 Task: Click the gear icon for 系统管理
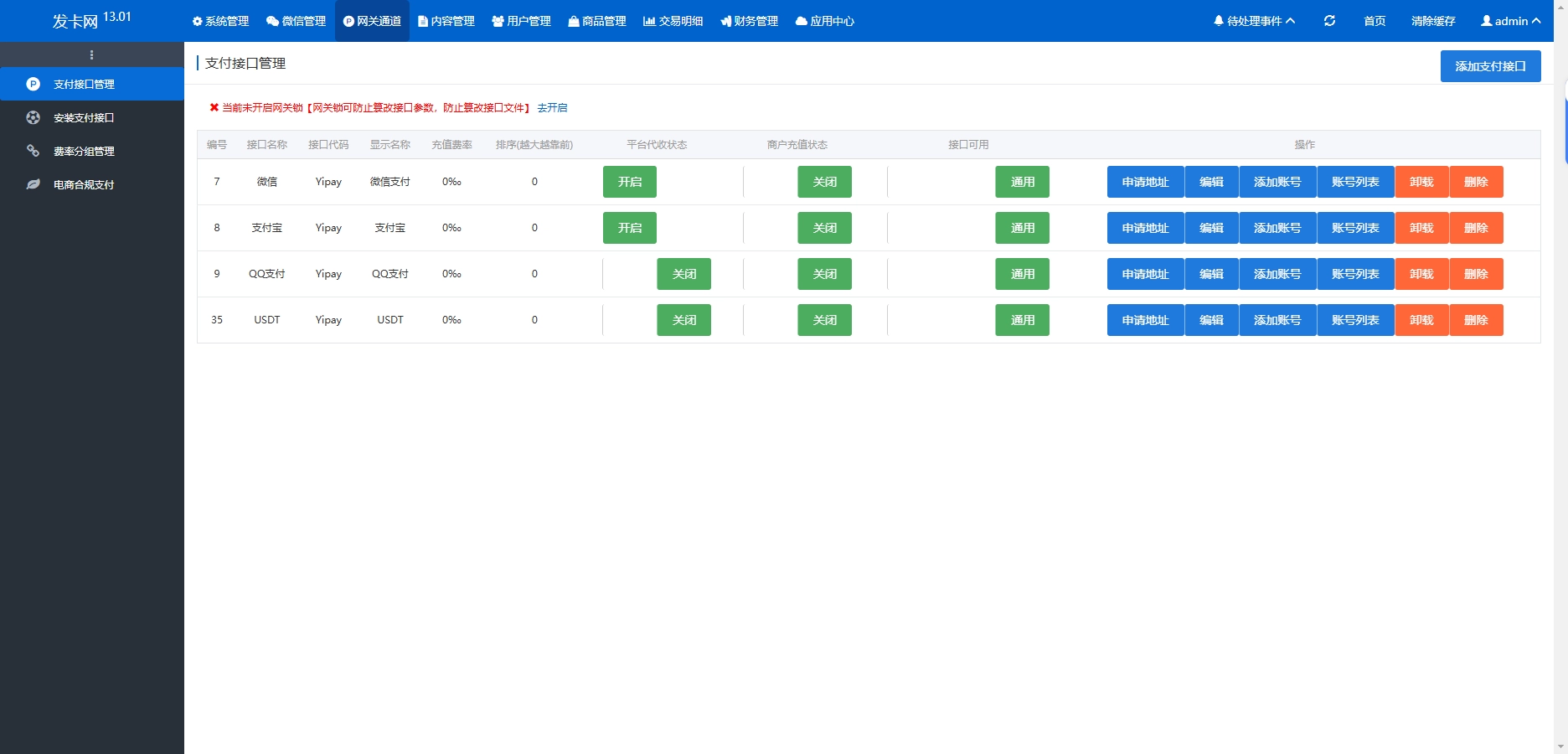[198, 21]
